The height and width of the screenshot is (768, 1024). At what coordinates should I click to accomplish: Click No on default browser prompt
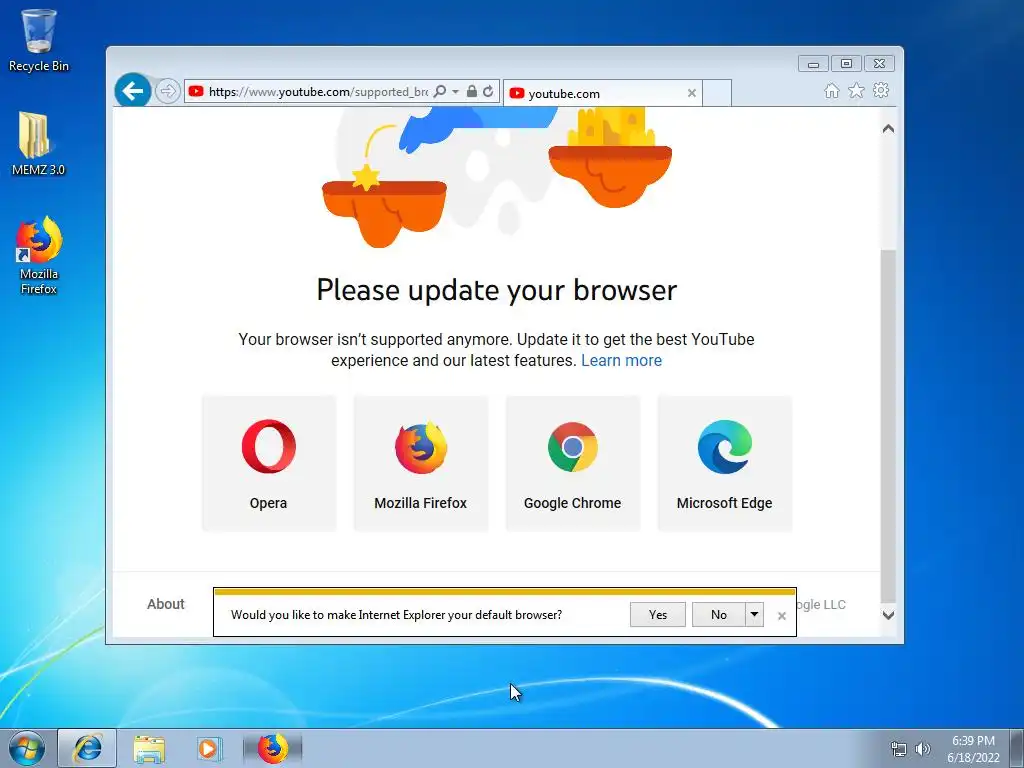click(x=718, y=615)
